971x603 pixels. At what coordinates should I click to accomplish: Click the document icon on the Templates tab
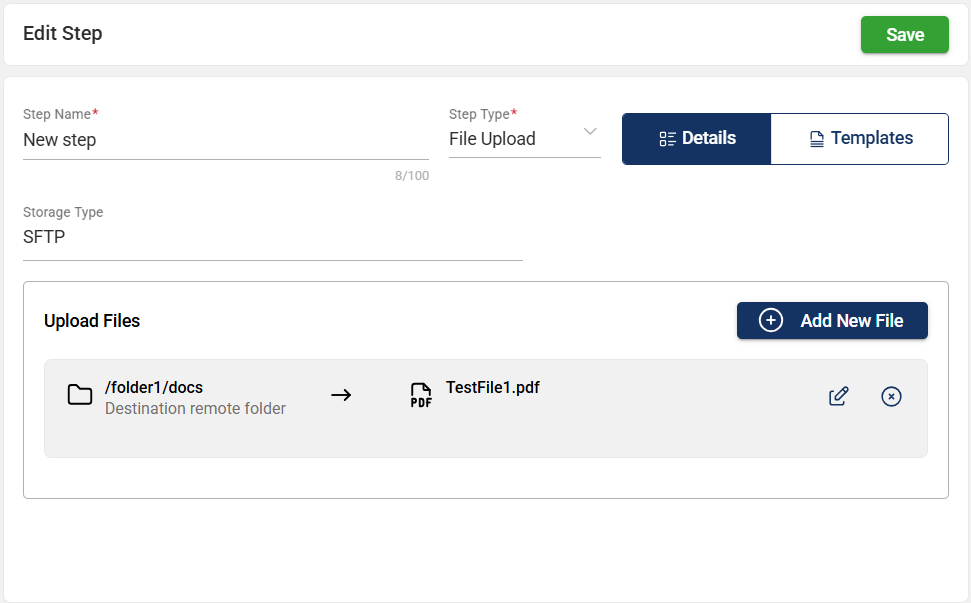click(816, 139)
